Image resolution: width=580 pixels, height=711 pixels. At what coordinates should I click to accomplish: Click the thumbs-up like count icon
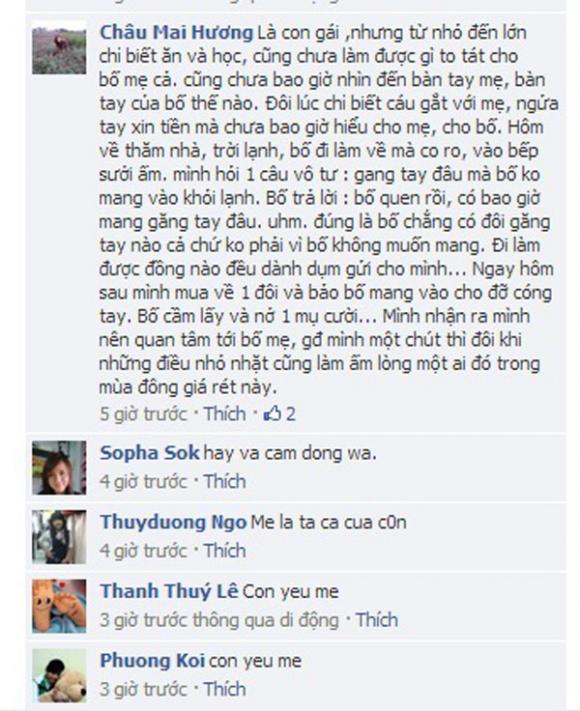(x=272, y=414)
